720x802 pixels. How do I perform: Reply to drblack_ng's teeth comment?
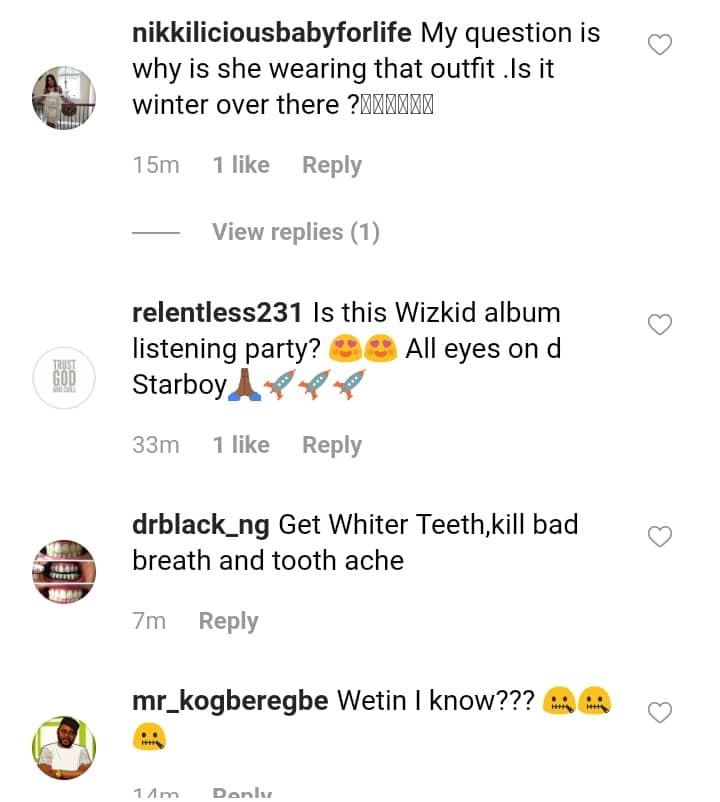pyautogui.click(x=228, y=621)
